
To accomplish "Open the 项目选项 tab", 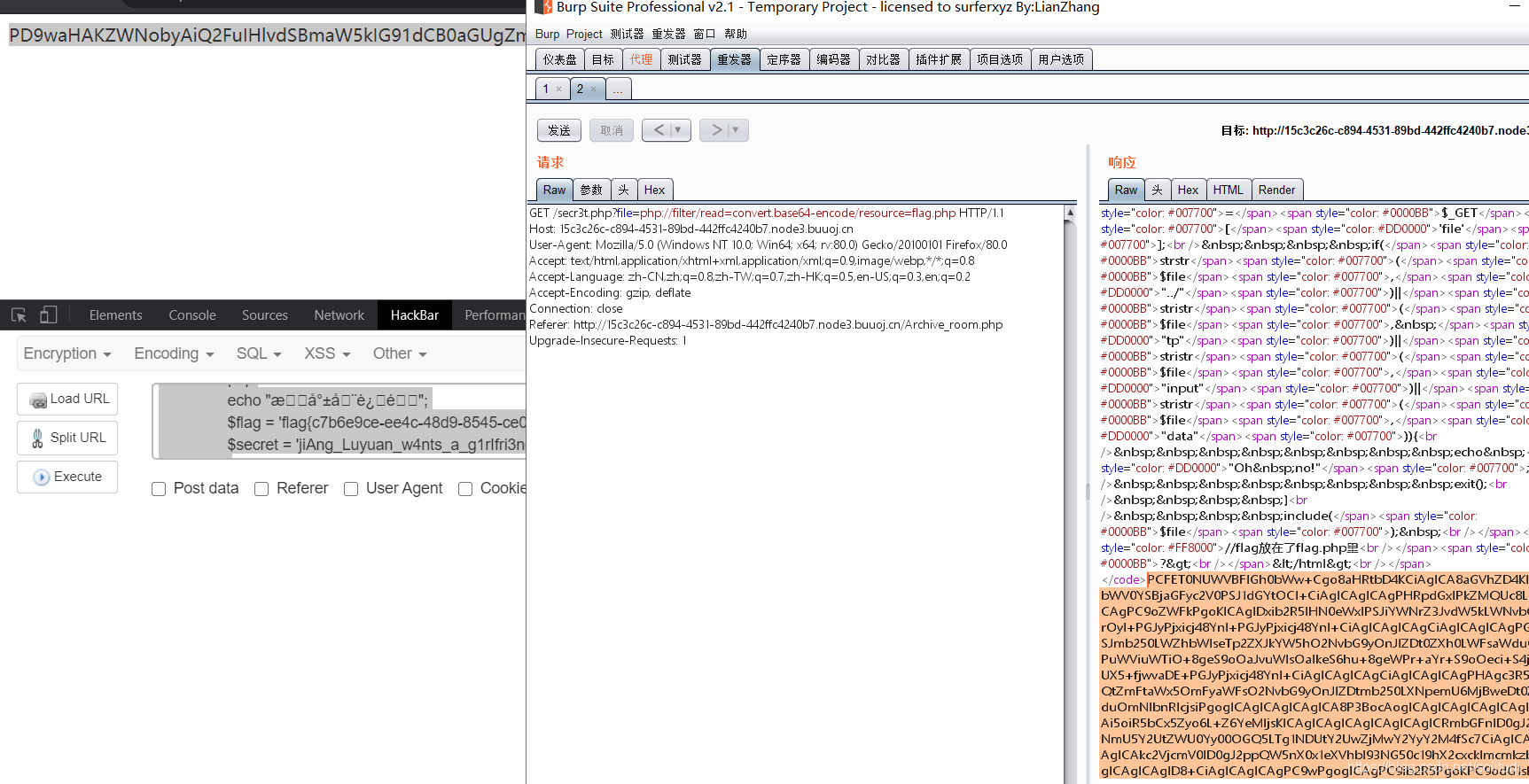I will [1000, 59].
